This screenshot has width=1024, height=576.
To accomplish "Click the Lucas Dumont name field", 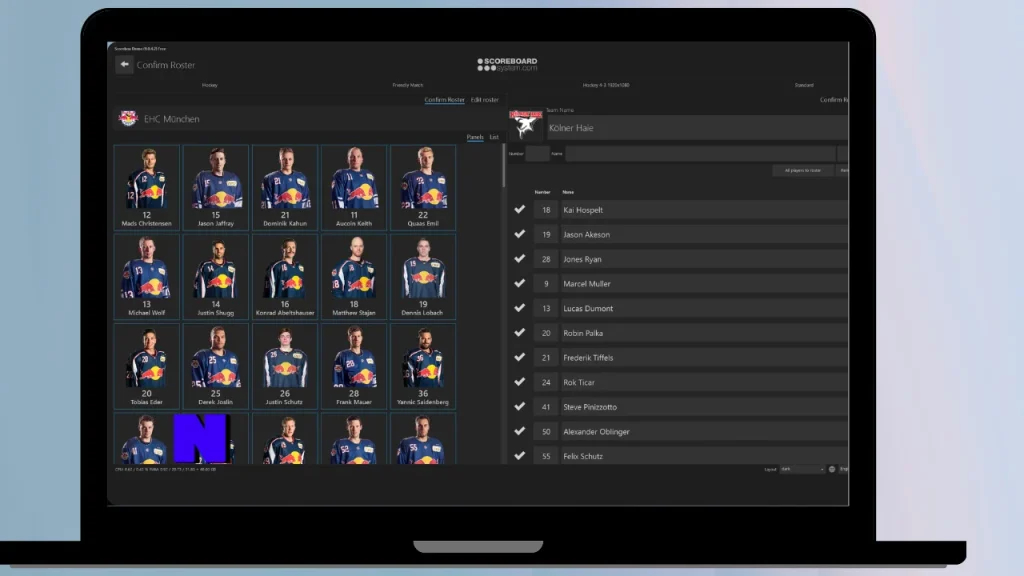I will click(705, 308).
